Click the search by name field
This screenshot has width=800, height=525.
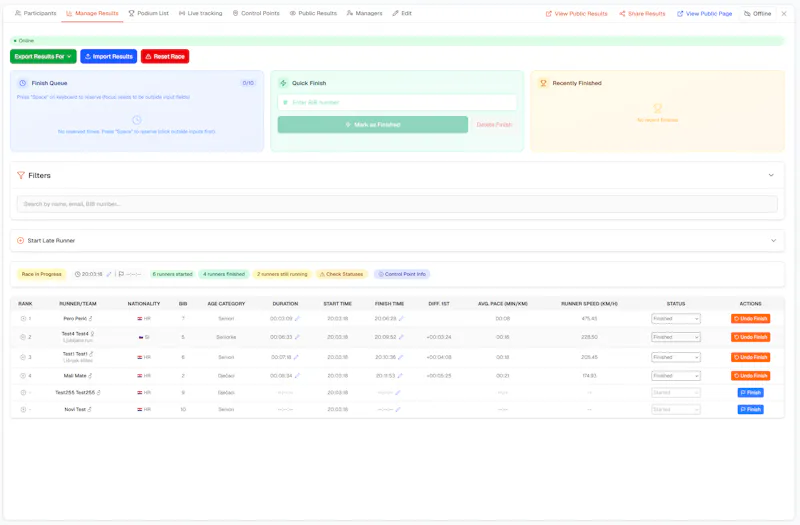(x=397, y=204)
